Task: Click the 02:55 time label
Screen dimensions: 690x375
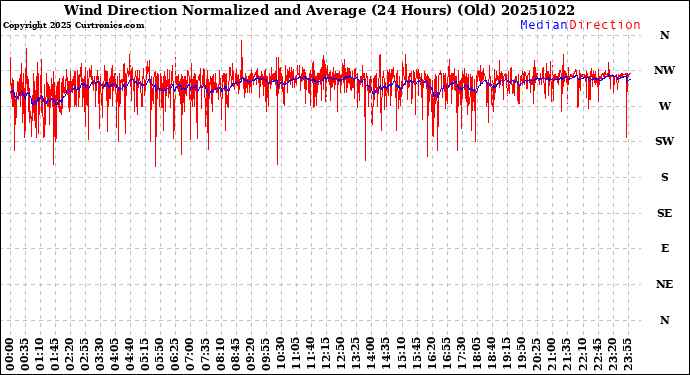Action: coord(85,354)
